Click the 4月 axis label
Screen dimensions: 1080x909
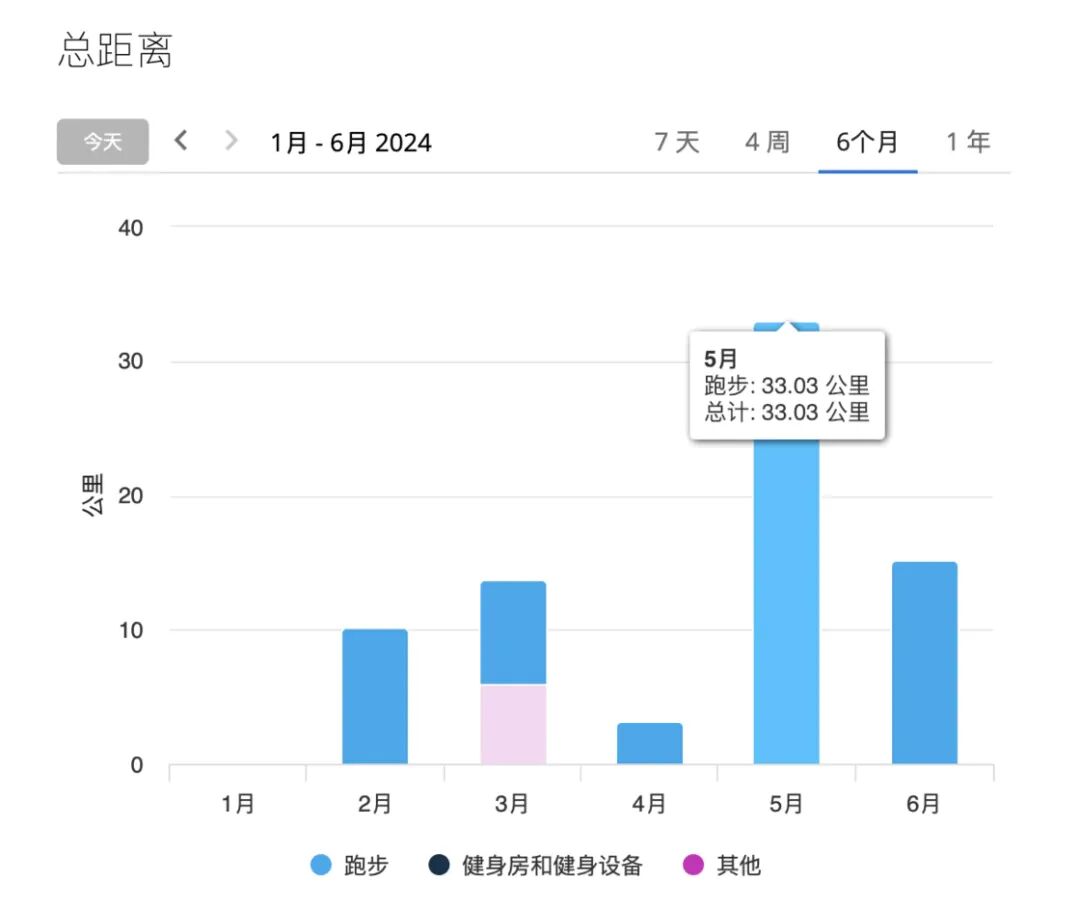pyautogui.click(x=649, y=804)
